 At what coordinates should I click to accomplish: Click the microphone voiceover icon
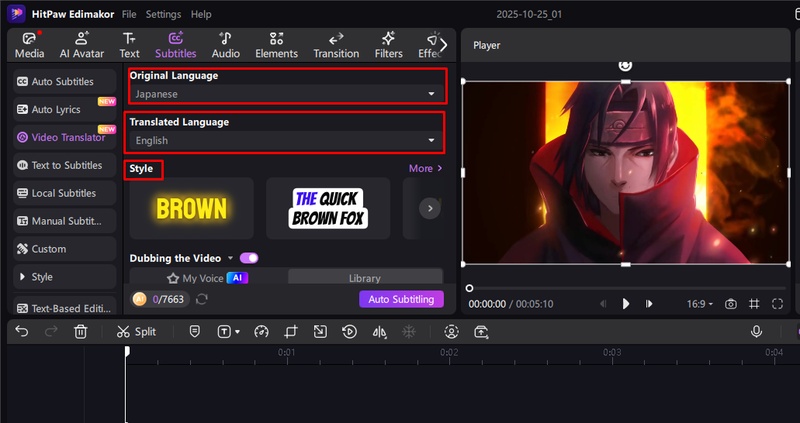(x=757, y=331)
